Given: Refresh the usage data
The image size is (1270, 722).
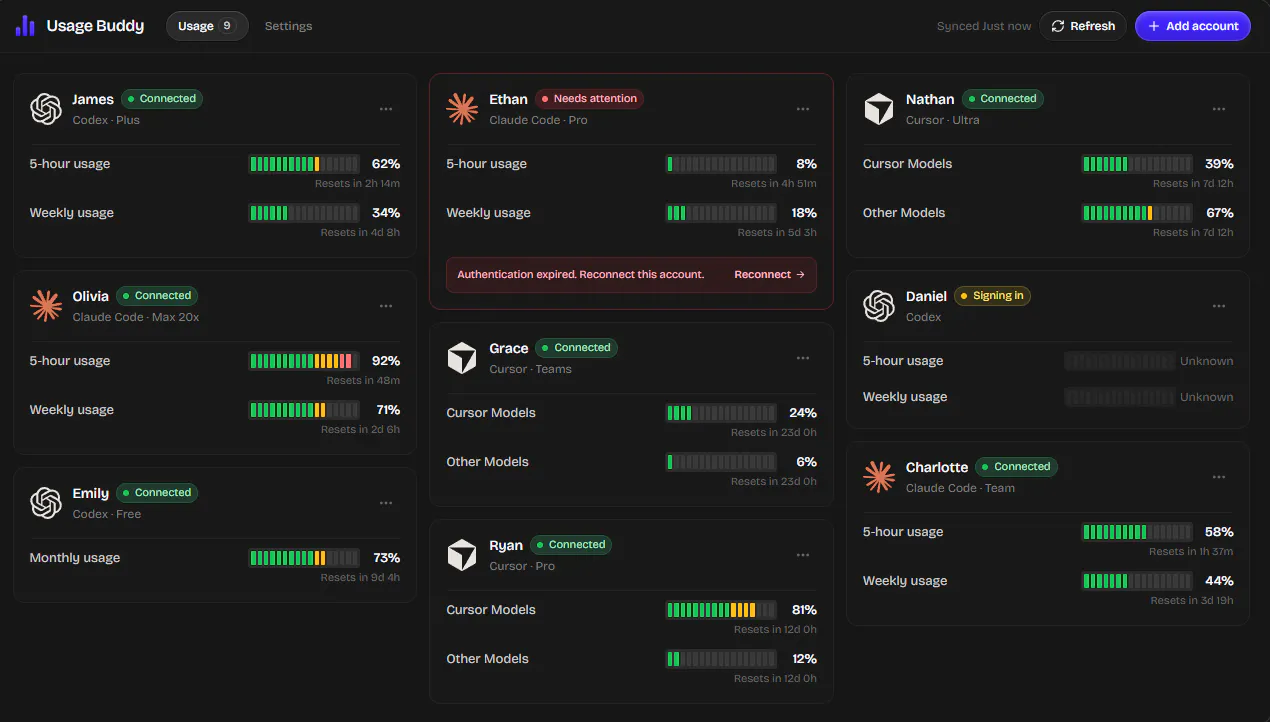Looking at the screenshot, I should click(1083, 26).
